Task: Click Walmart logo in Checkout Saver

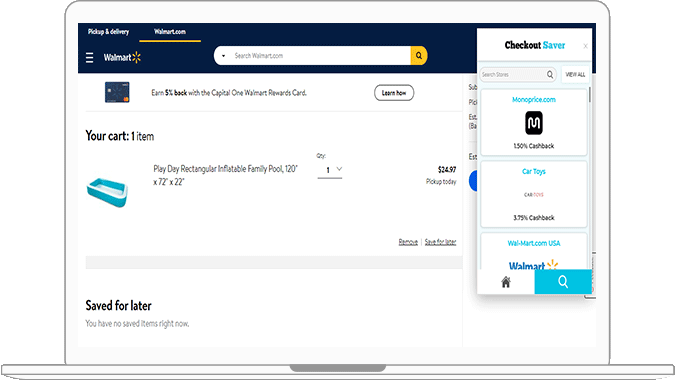Action: pyautogui.click(x=534, y=265)
